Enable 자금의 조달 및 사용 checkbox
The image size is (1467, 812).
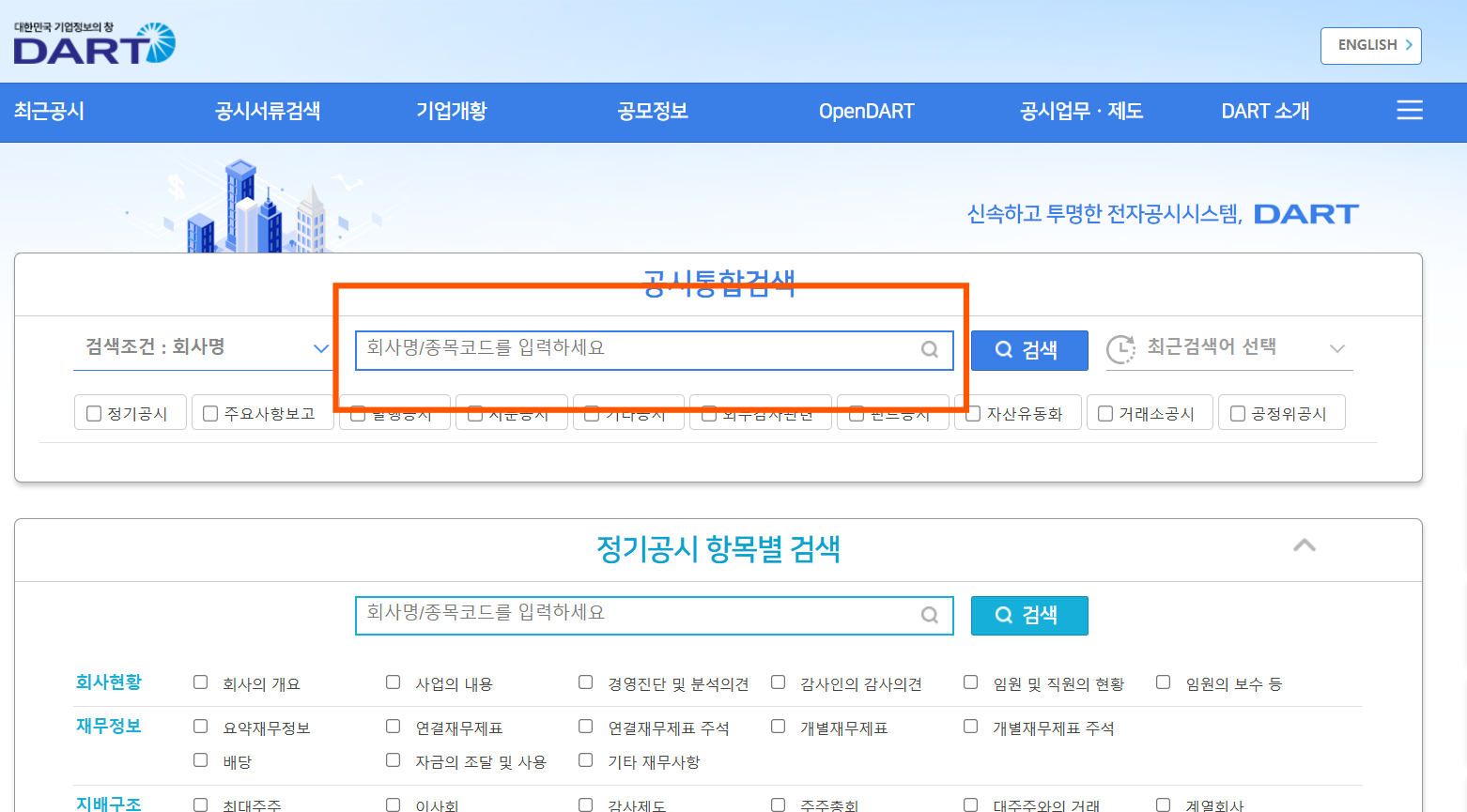[394, 760]
